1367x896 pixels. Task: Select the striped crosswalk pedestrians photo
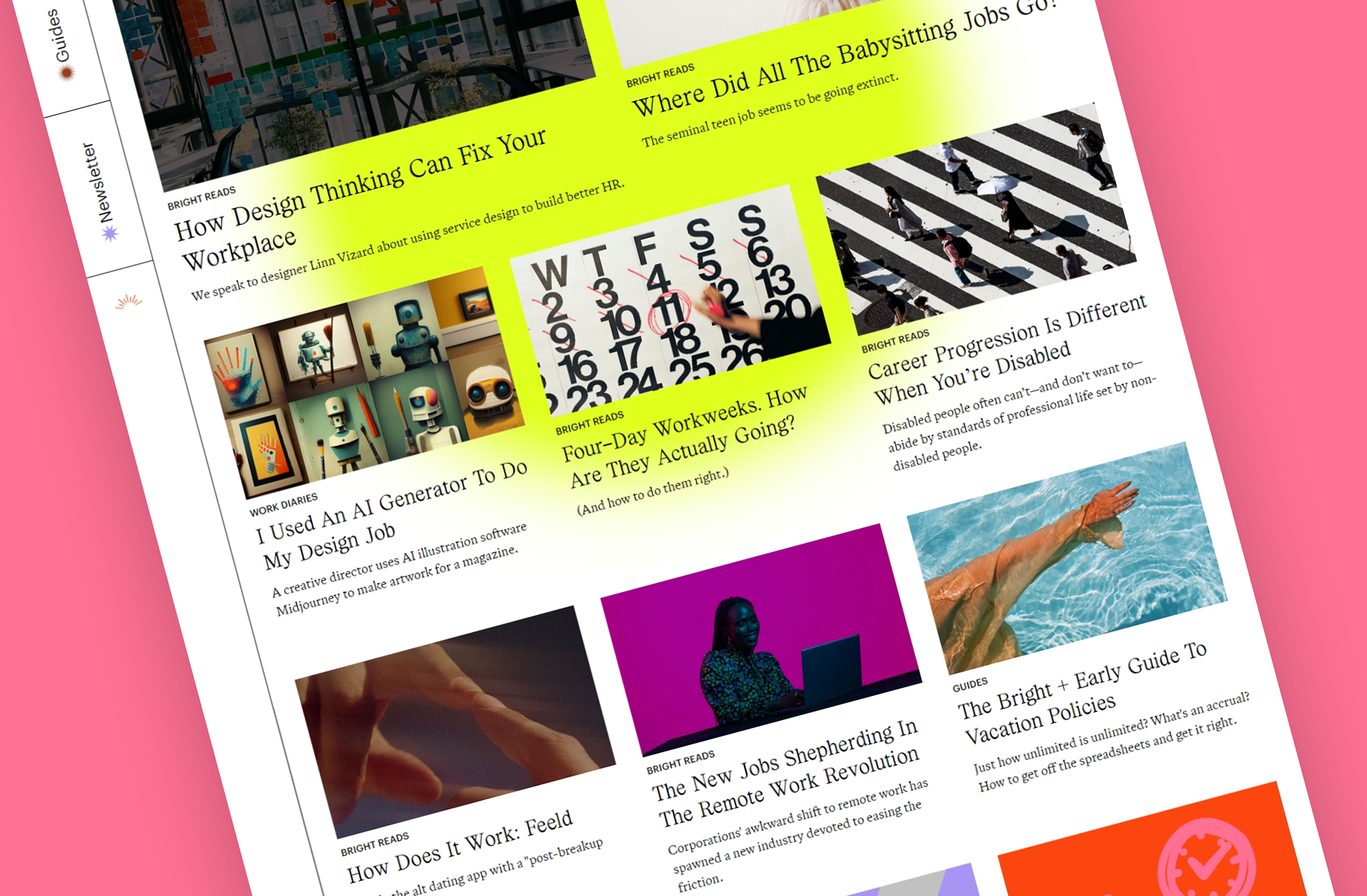coord(976,218)
